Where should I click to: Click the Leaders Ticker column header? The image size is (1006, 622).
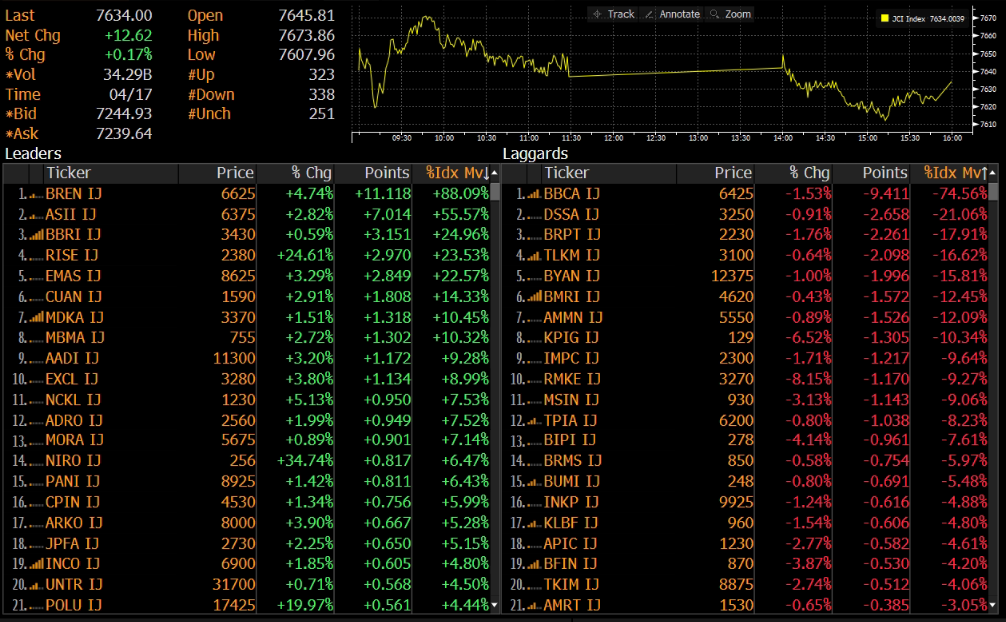(68, 173)
